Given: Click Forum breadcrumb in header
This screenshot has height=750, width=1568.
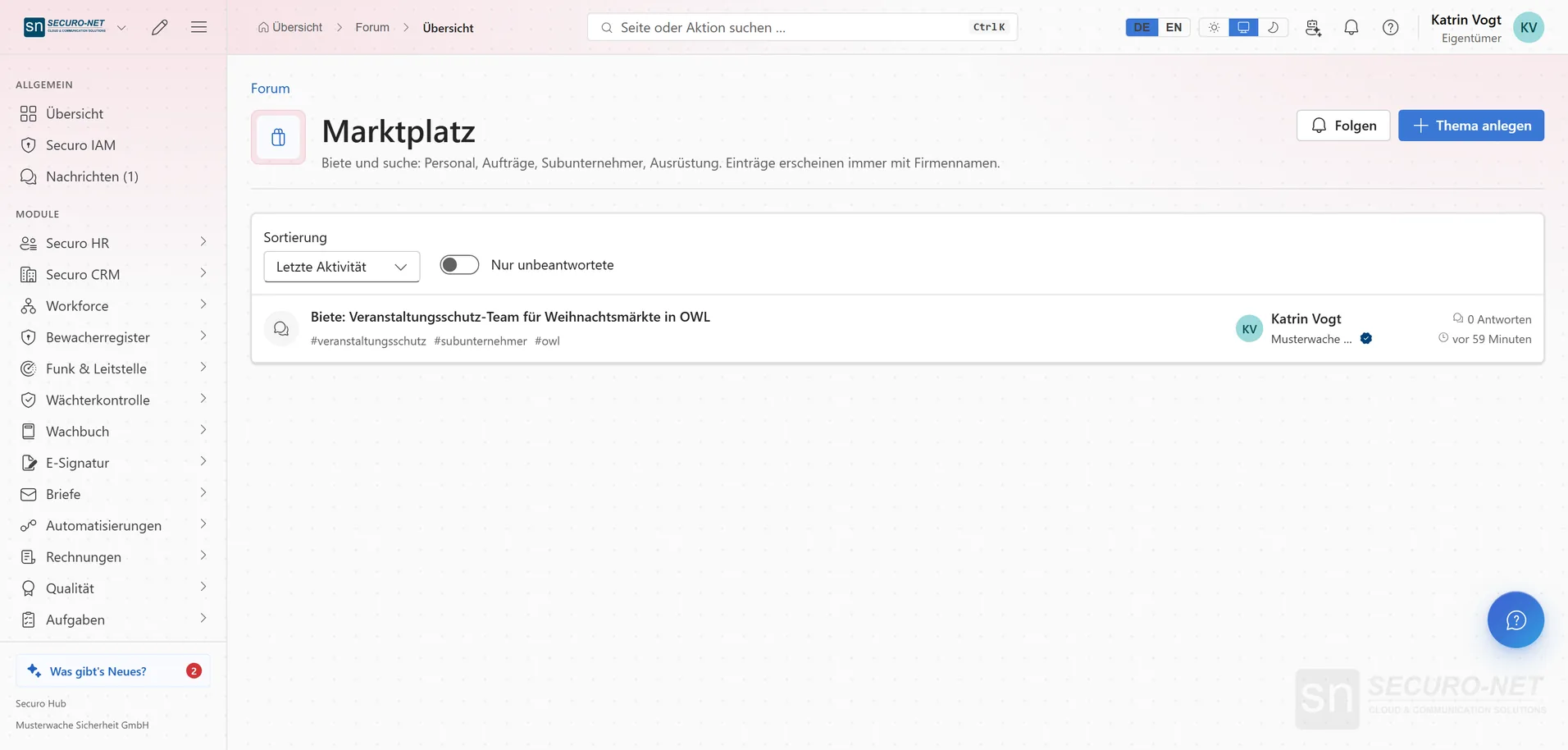Looking at the screenshot, I should 372,27.
